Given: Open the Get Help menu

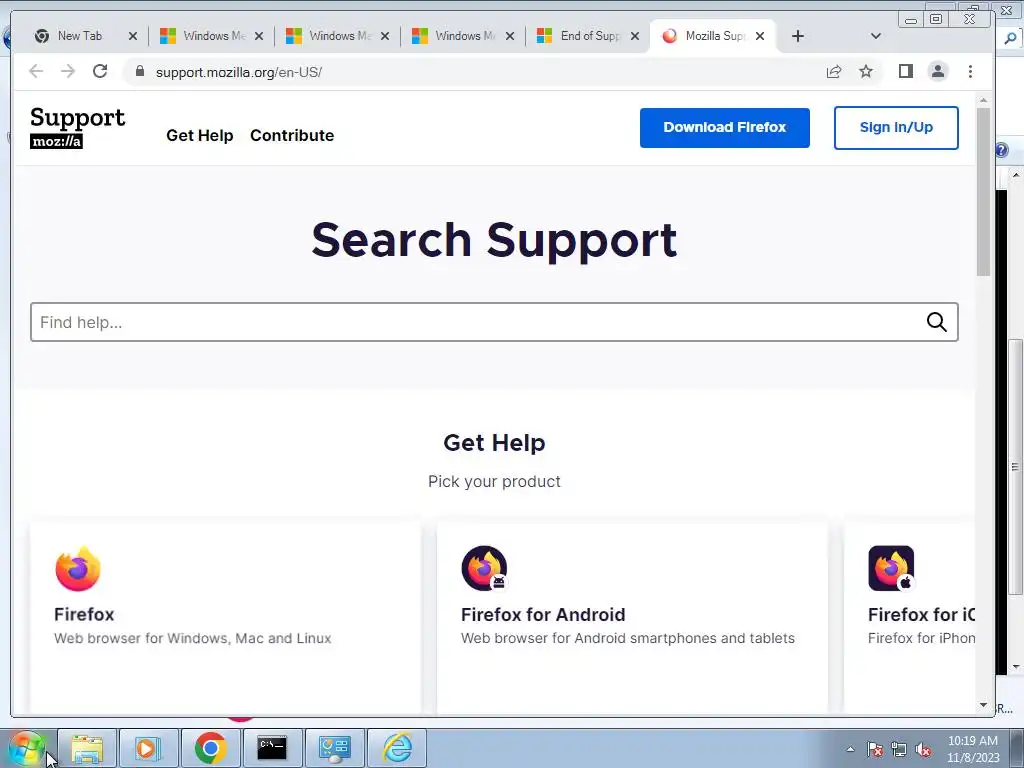Looking at the screenshot, I should pyautogui.click(x=200, y=135).
